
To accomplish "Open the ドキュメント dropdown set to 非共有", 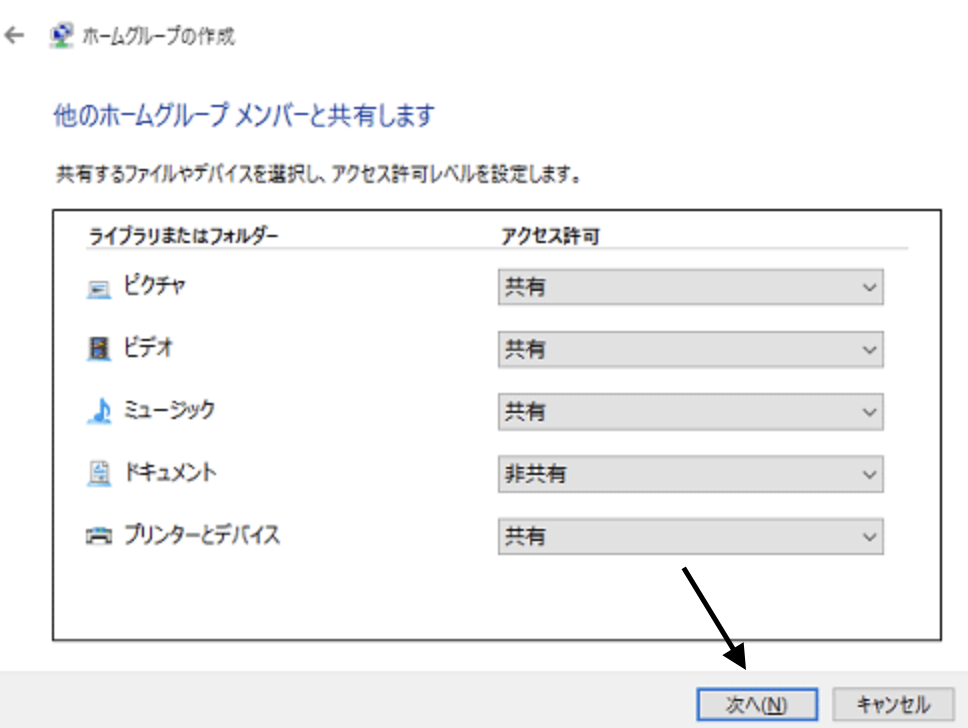I will click(x=690, y=474).
